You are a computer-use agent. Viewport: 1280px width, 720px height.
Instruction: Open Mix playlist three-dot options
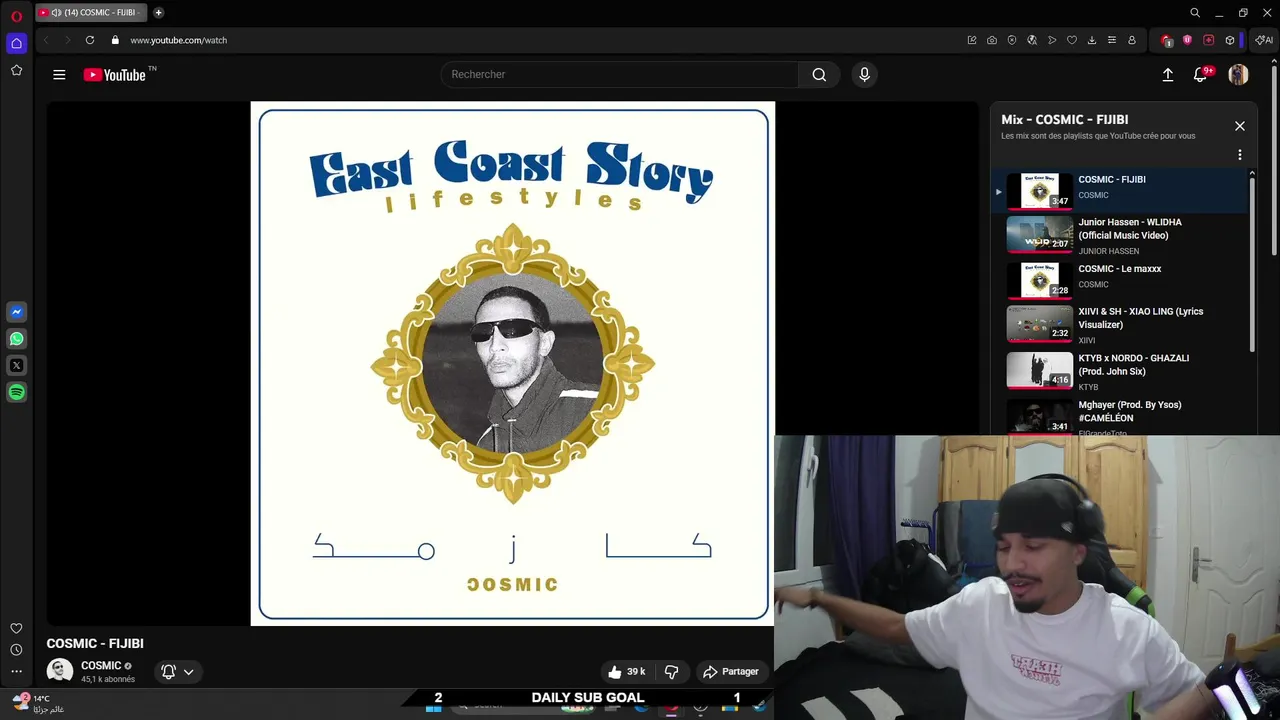click(1239, 155)
